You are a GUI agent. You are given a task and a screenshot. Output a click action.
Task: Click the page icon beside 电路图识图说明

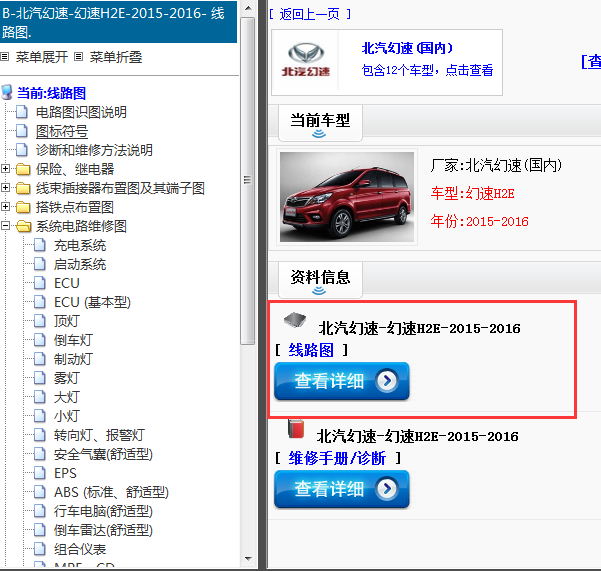tap(22, 112)
